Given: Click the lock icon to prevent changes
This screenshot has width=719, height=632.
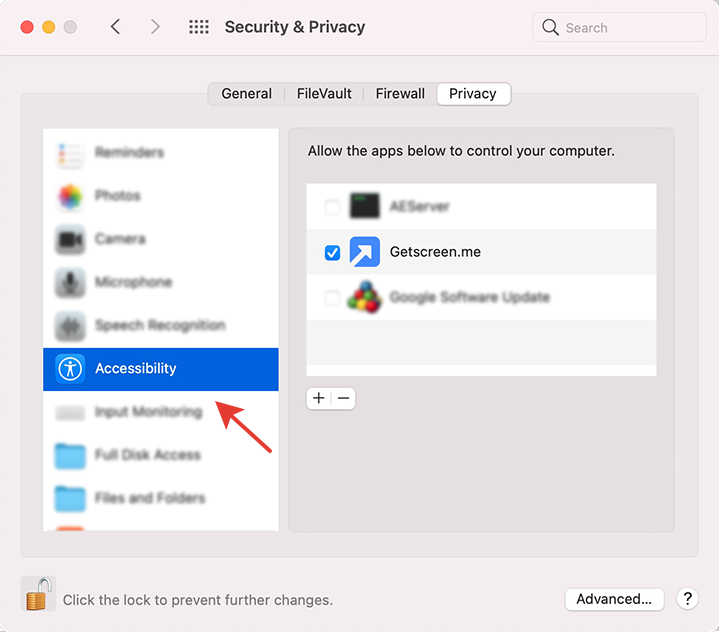Looking at the screenshot, I should [38, 595].
